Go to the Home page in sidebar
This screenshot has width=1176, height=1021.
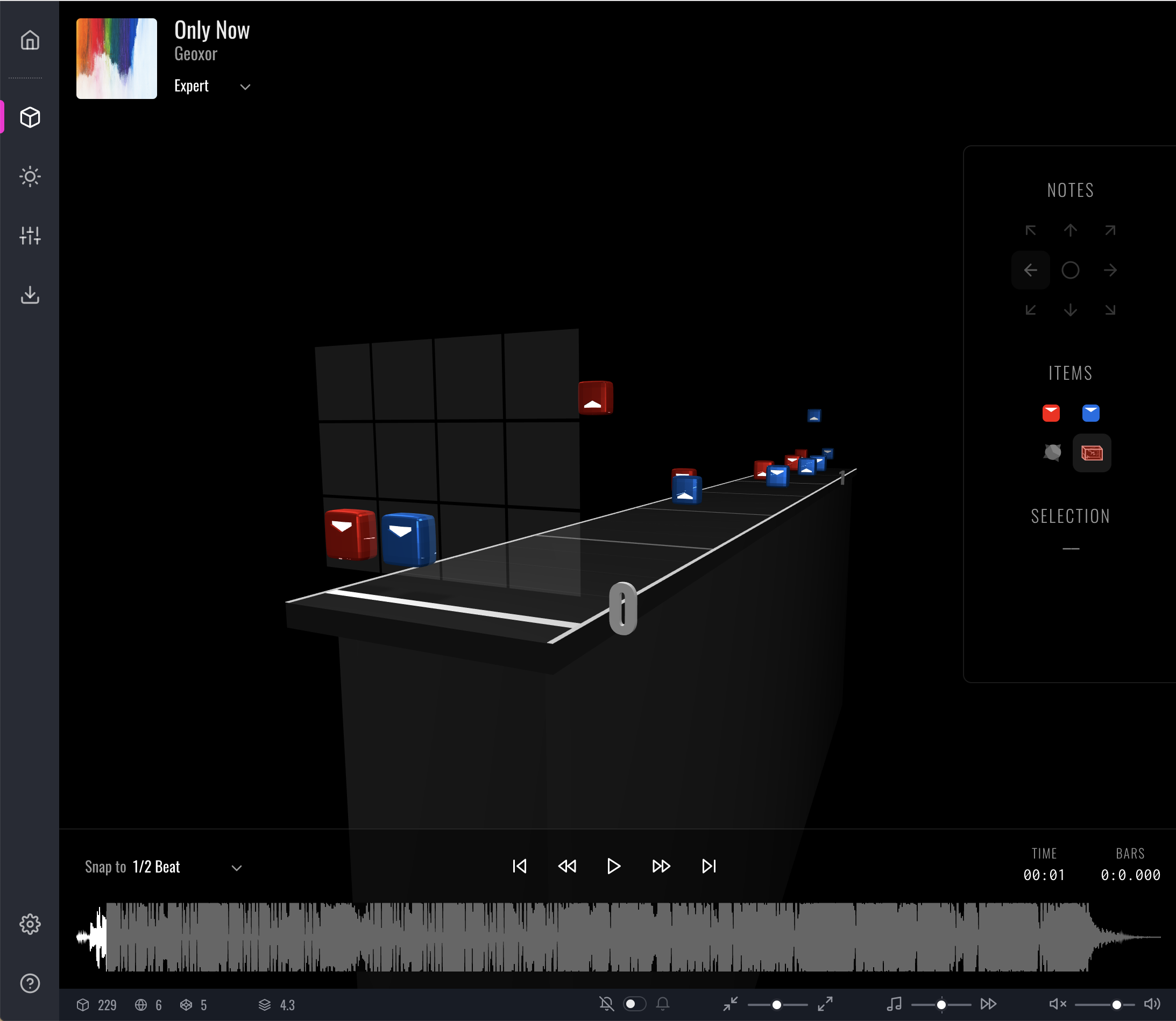(x=30, y=40)
